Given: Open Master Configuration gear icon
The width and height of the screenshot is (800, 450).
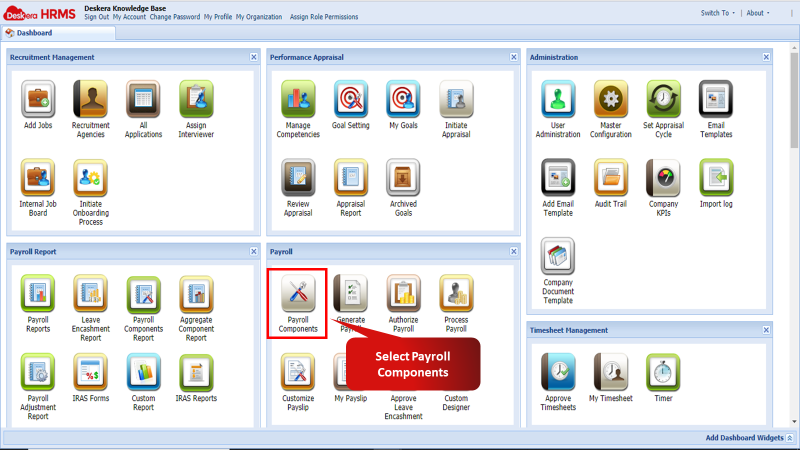Looking at the screenshot, I should coord(611,98).
